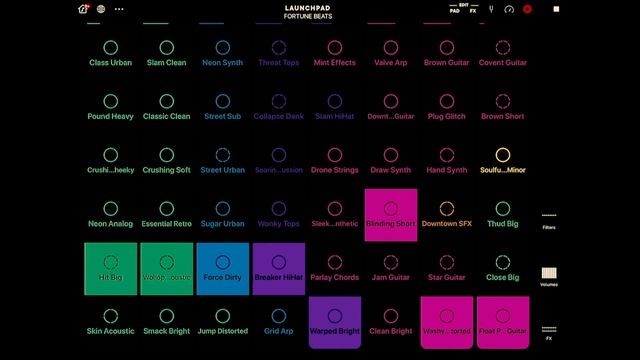
Task: Stop the active Force Dirty pad
Action: [223, 269]
